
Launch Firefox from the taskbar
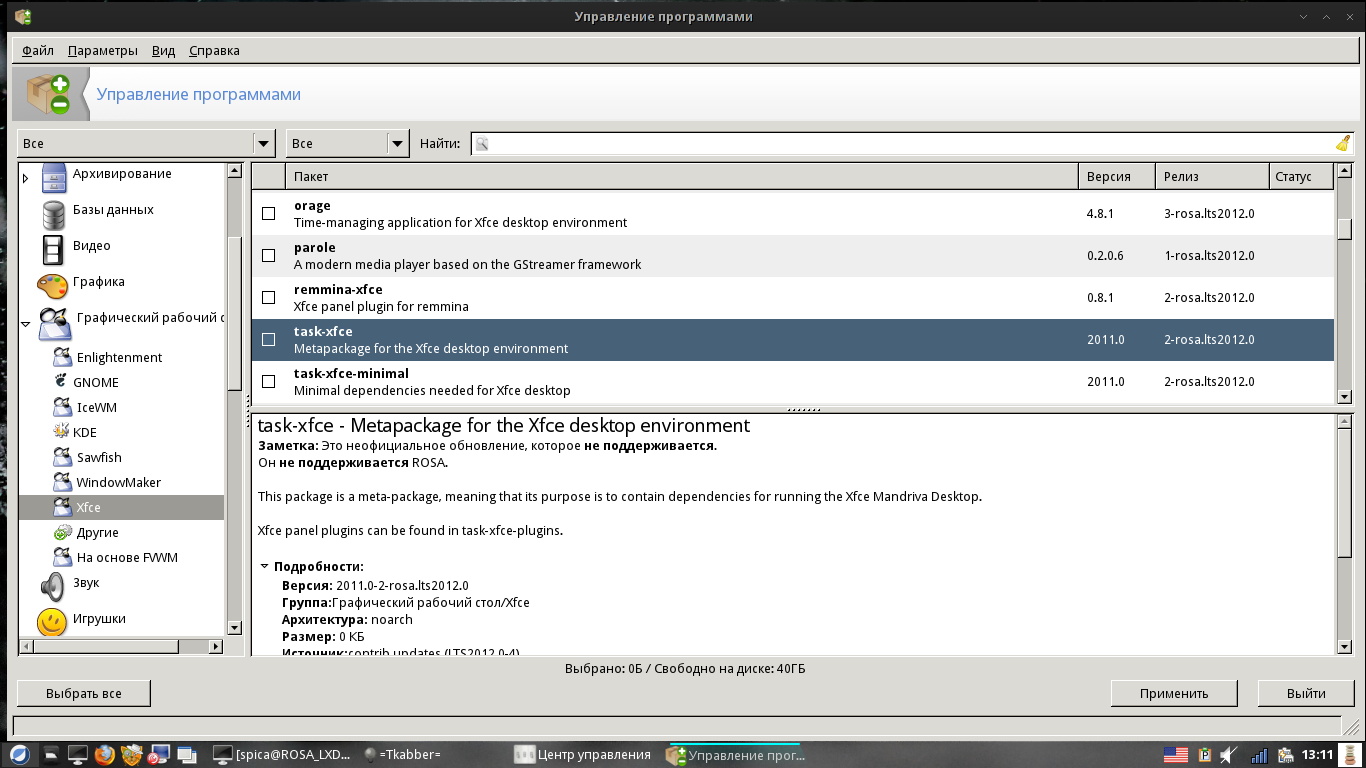105,754
